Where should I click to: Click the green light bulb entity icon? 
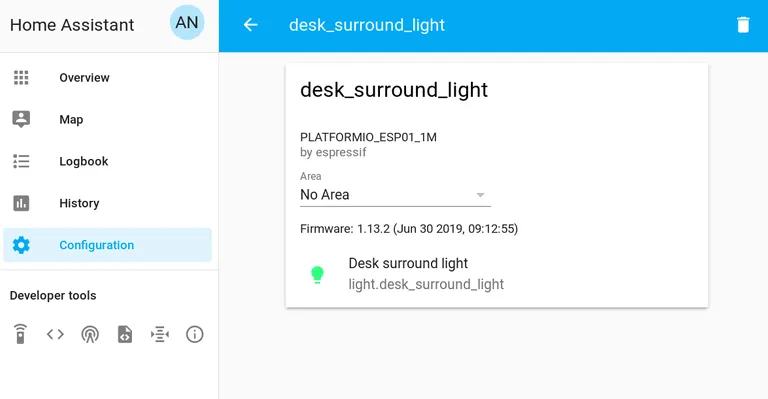tap(317, 275)
